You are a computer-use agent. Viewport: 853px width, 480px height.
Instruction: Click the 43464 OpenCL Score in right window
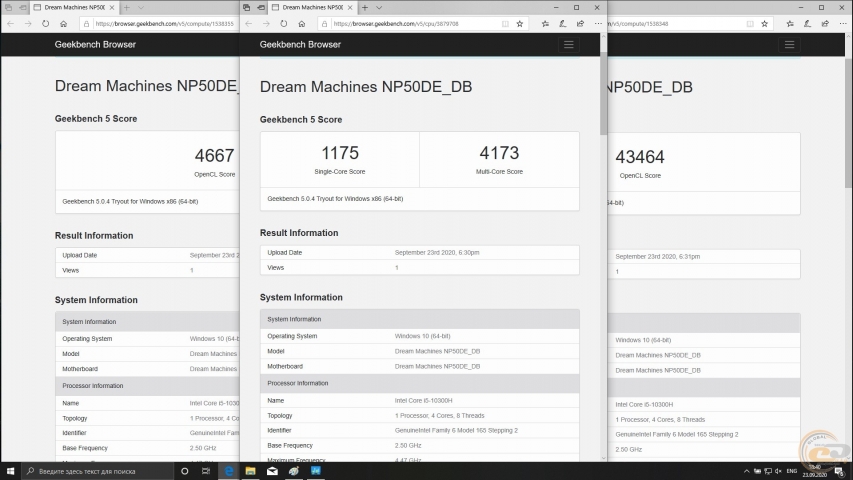640,157
